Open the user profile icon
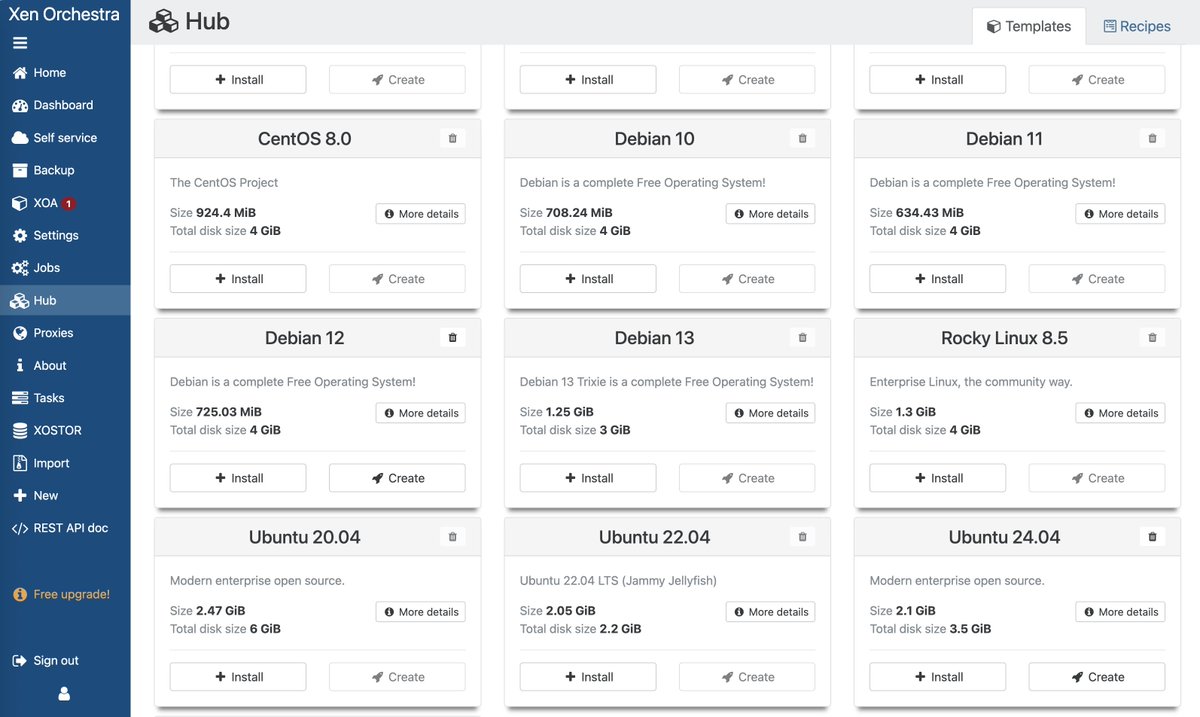 coord(65,693)
